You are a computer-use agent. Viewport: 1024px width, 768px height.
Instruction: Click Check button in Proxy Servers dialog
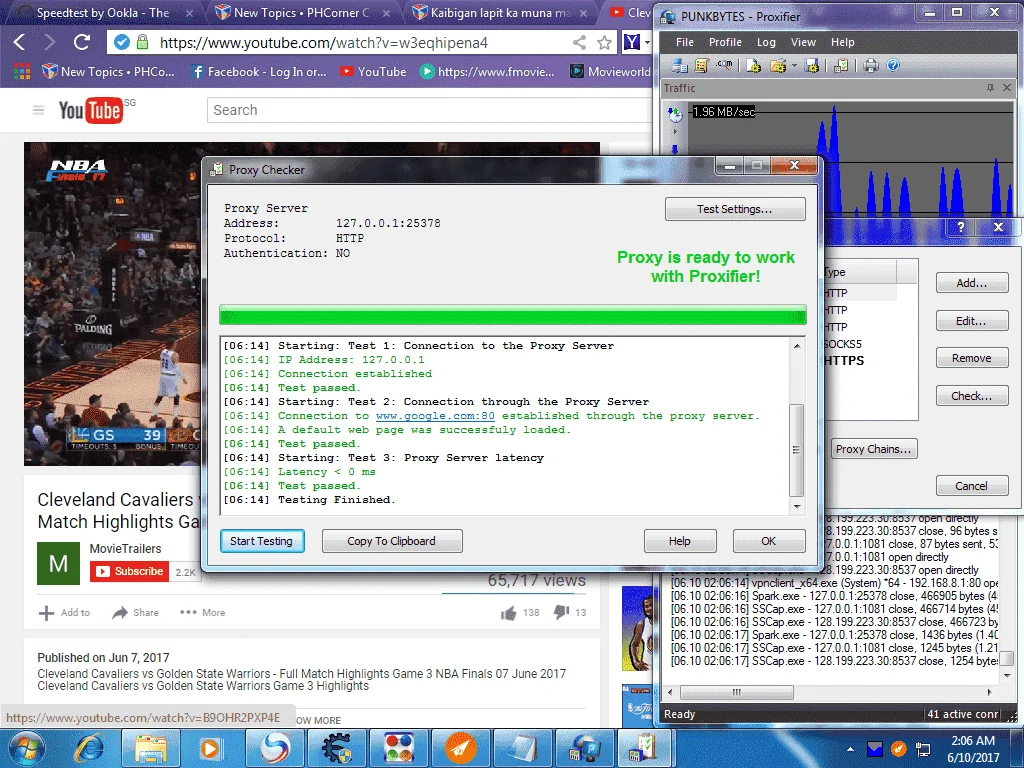point(972,396)
